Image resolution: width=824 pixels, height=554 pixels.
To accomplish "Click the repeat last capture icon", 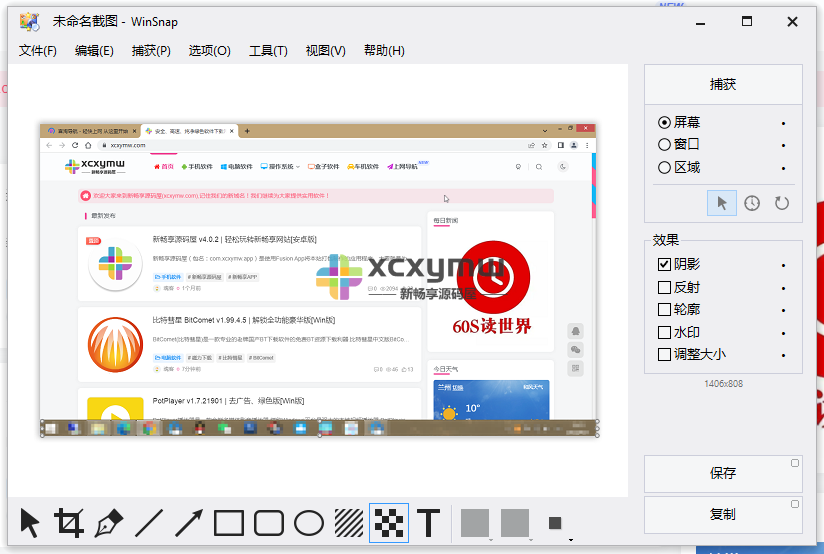I will [x=781, y=203].
